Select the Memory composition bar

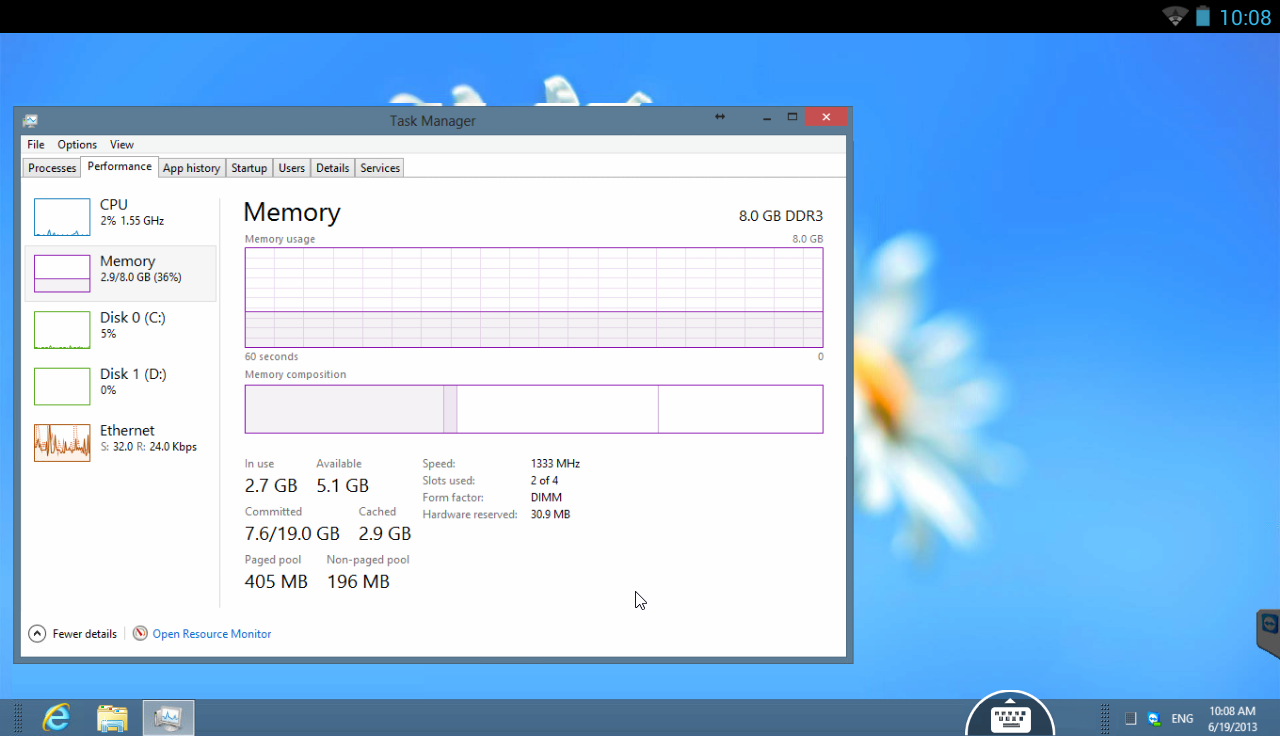[533, 409]
